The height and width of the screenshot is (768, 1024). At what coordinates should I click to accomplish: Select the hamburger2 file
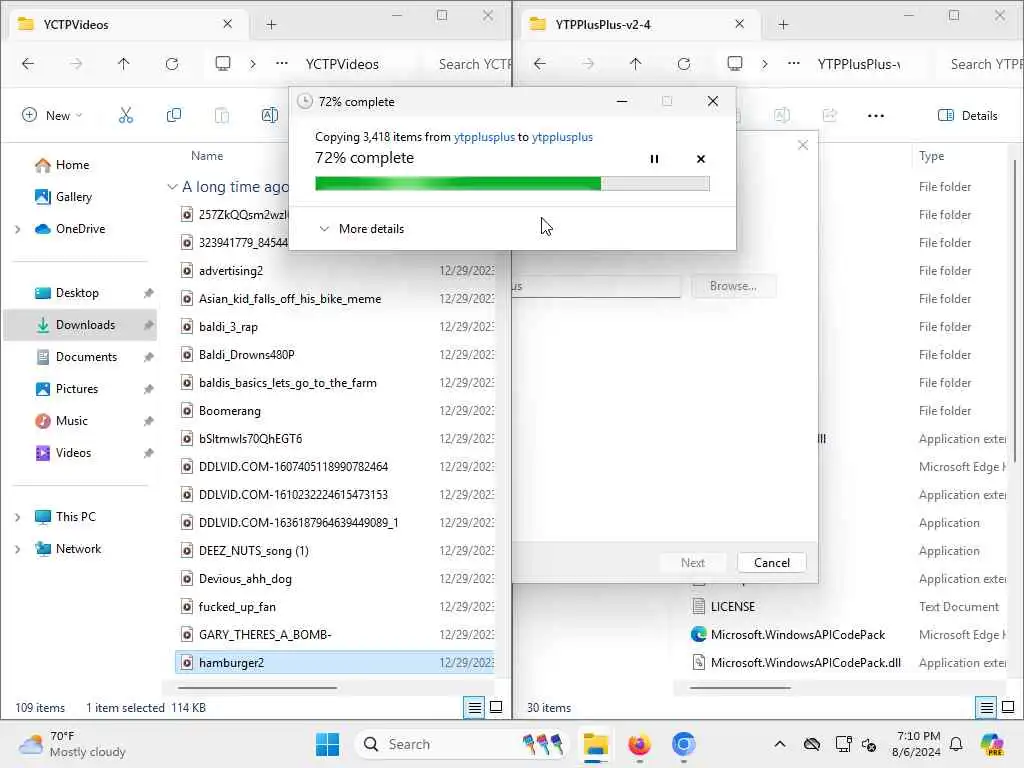tap(334, 663)
